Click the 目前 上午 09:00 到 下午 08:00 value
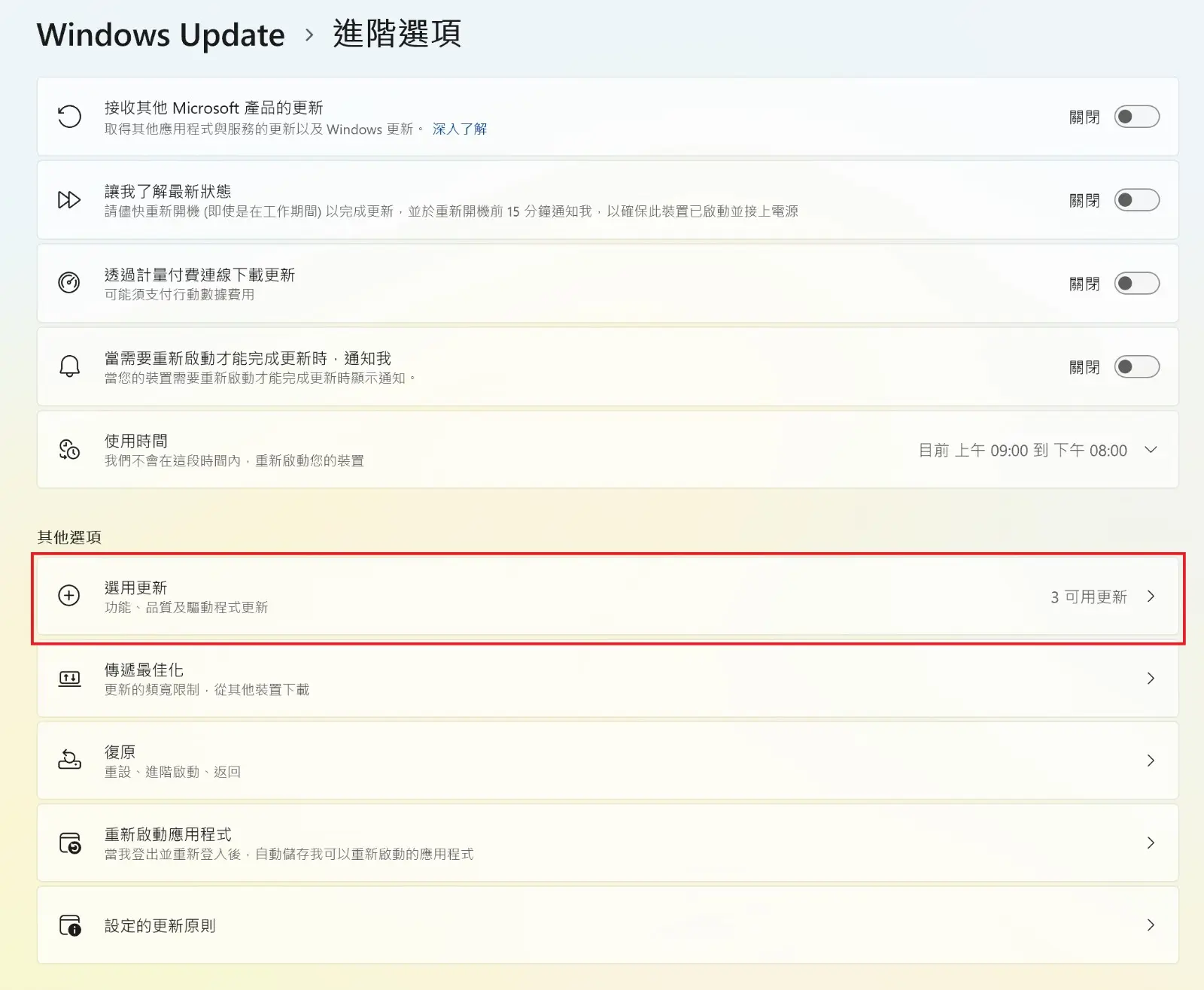Image resolution: width=1204 pixels, height=990 pixels. [x=1023, y=450]
